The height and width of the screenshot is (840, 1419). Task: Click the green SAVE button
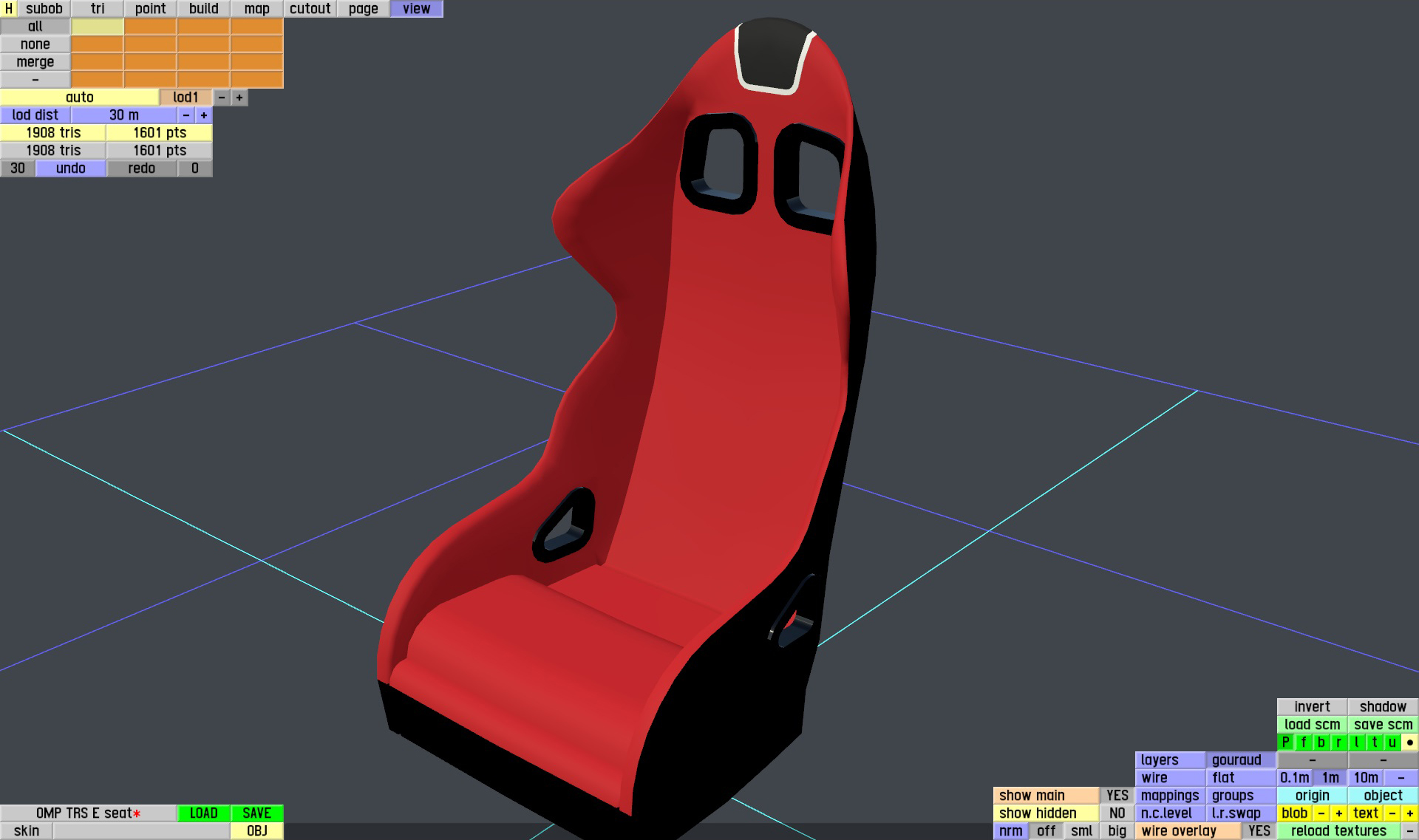click(256, 813)
